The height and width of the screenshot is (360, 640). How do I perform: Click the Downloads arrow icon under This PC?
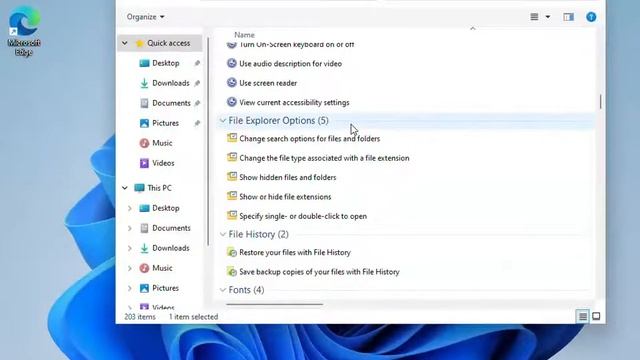[144, 248]
